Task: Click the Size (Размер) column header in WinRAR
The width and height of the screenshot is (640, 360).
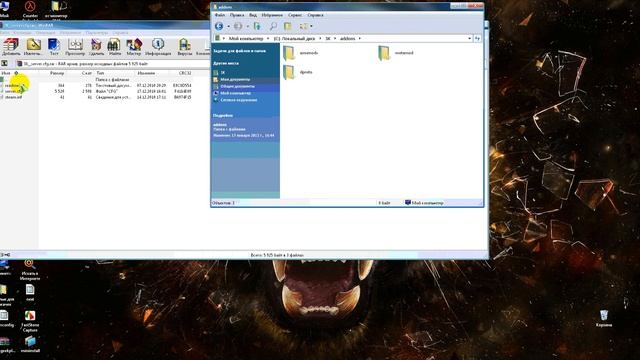Action: (57, 73)
